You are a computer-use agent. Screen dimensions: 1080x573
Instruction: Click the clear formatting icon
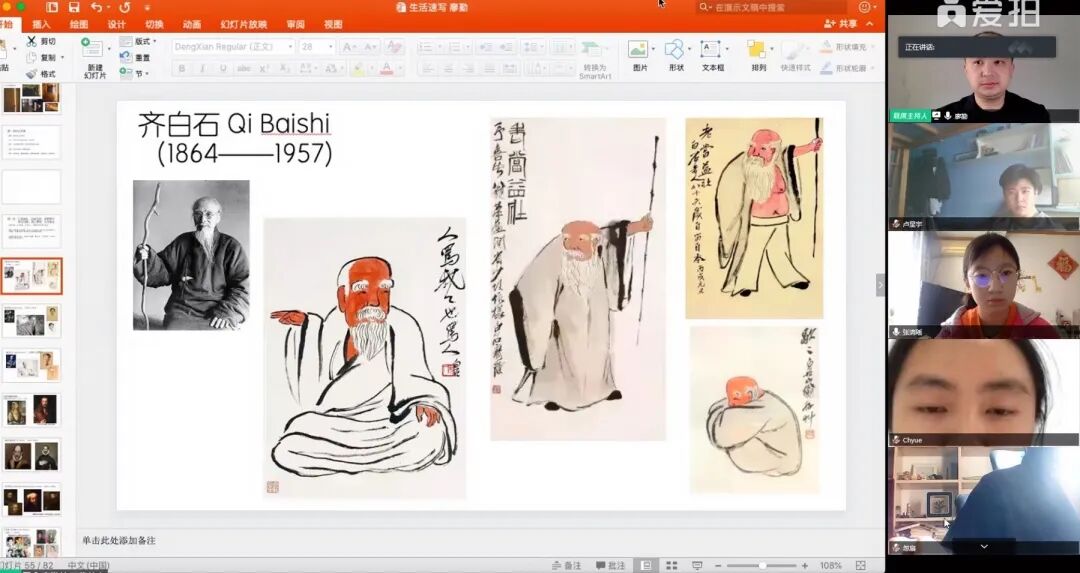coord(394,47)
